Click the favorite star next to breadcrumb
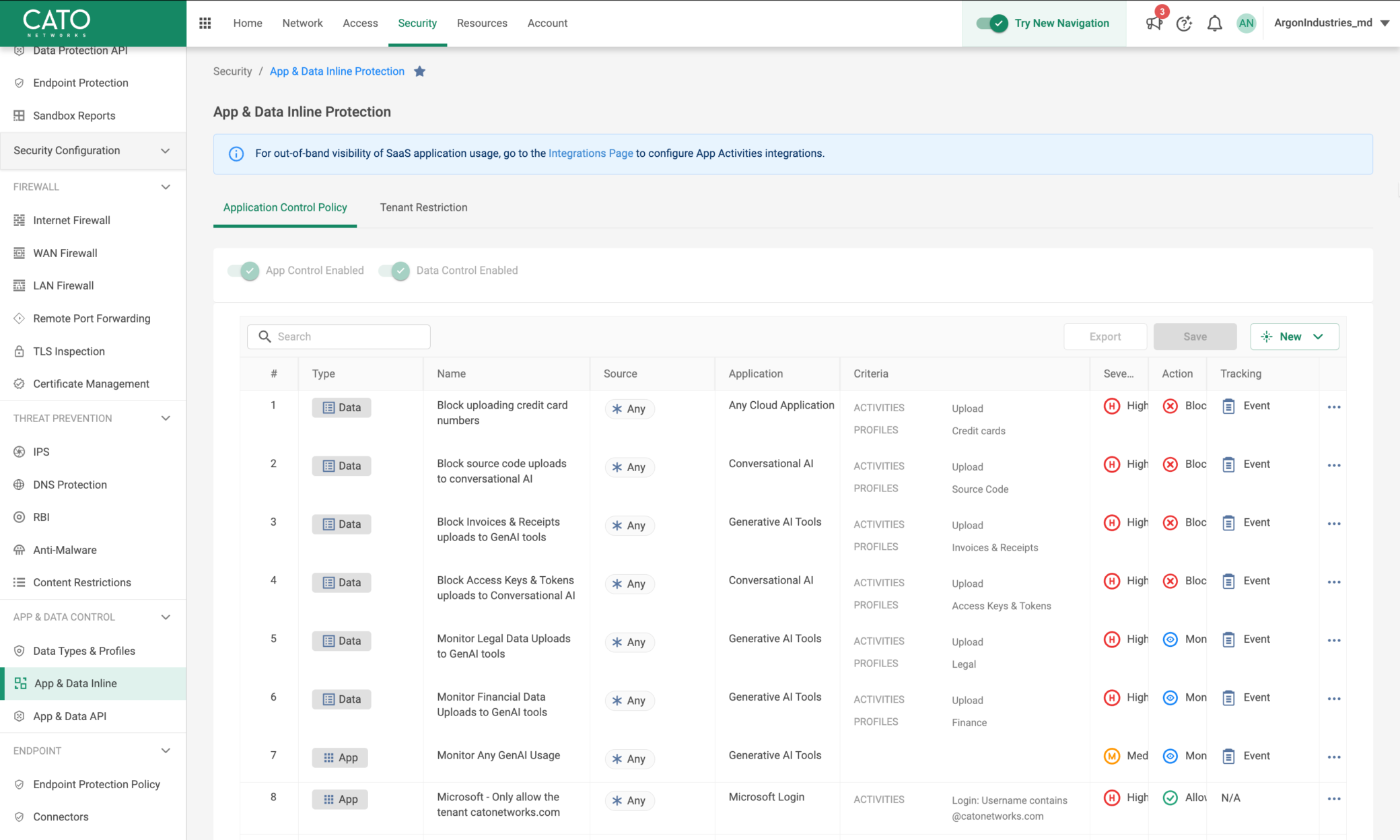The width and height of the screenshot is (1400, 840). 420,71
